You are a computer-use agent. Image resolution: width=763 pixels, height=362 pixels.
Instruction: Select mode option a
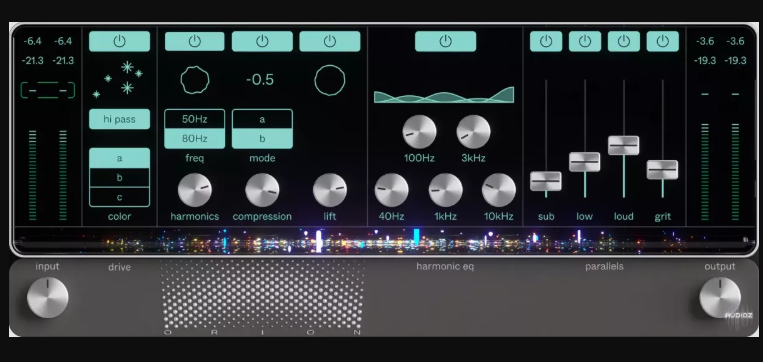pos(262,119)
